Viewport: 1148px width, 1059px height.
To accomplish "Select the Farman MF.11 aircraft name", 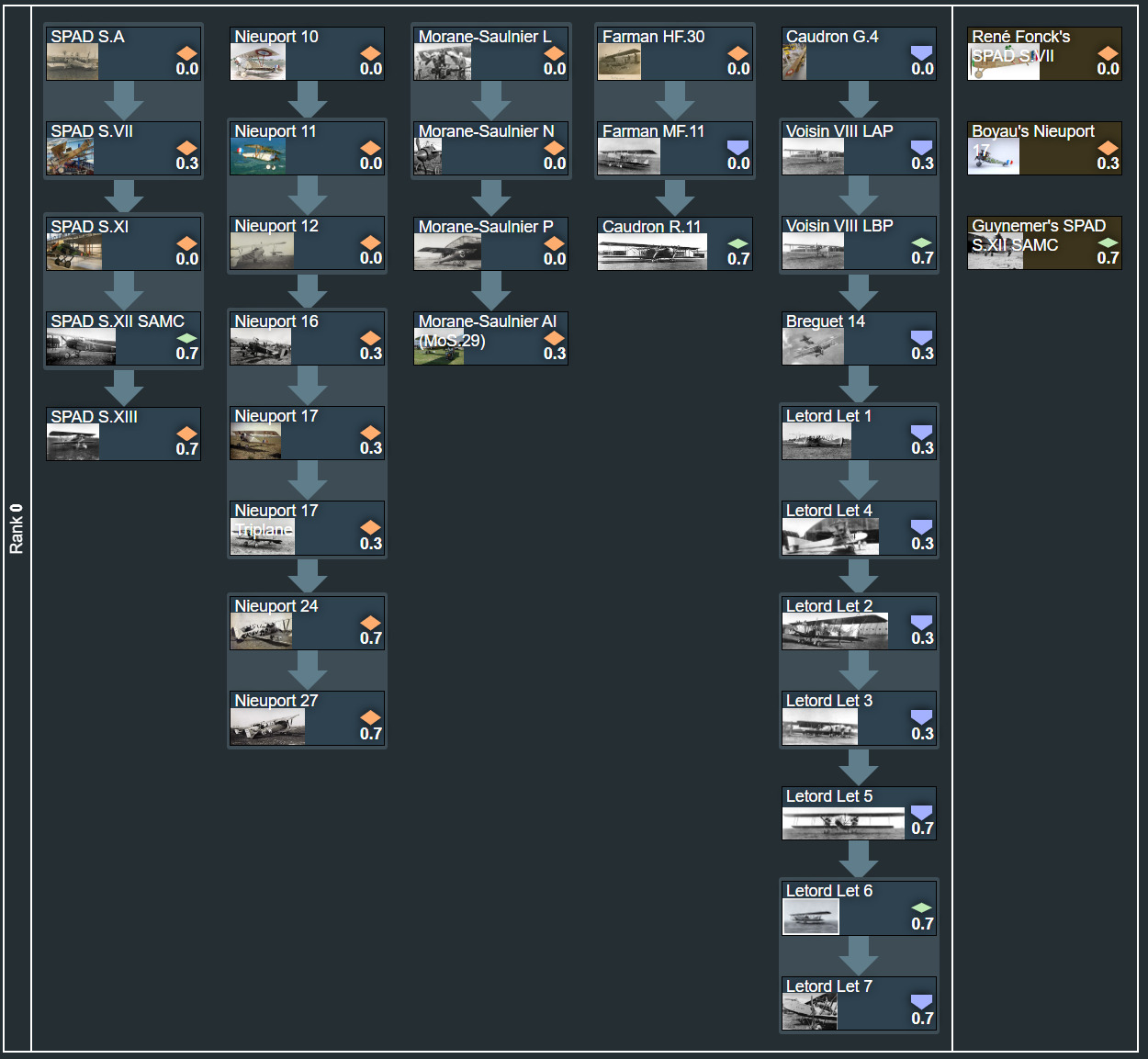I will coord(653,131).
